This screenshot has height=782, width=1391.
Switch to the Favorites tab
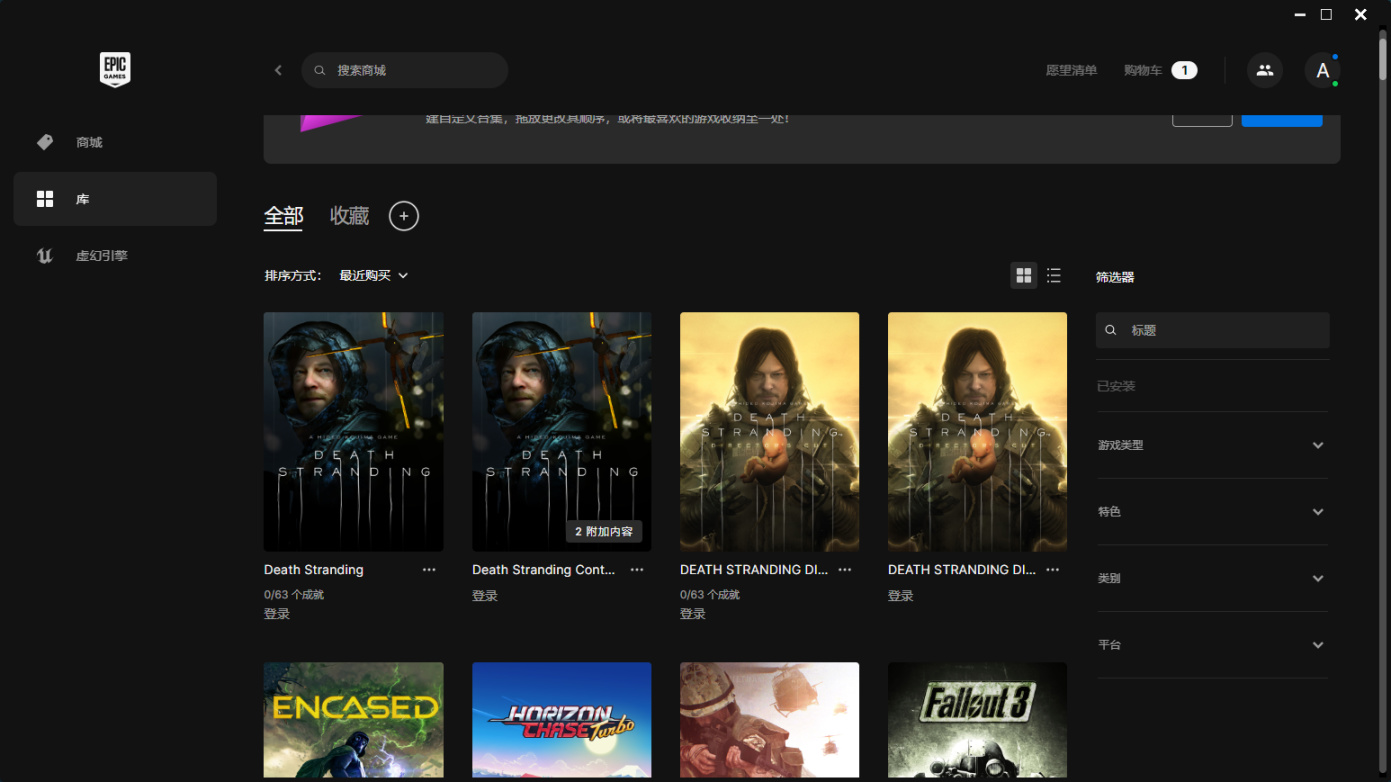click(349, 216)
